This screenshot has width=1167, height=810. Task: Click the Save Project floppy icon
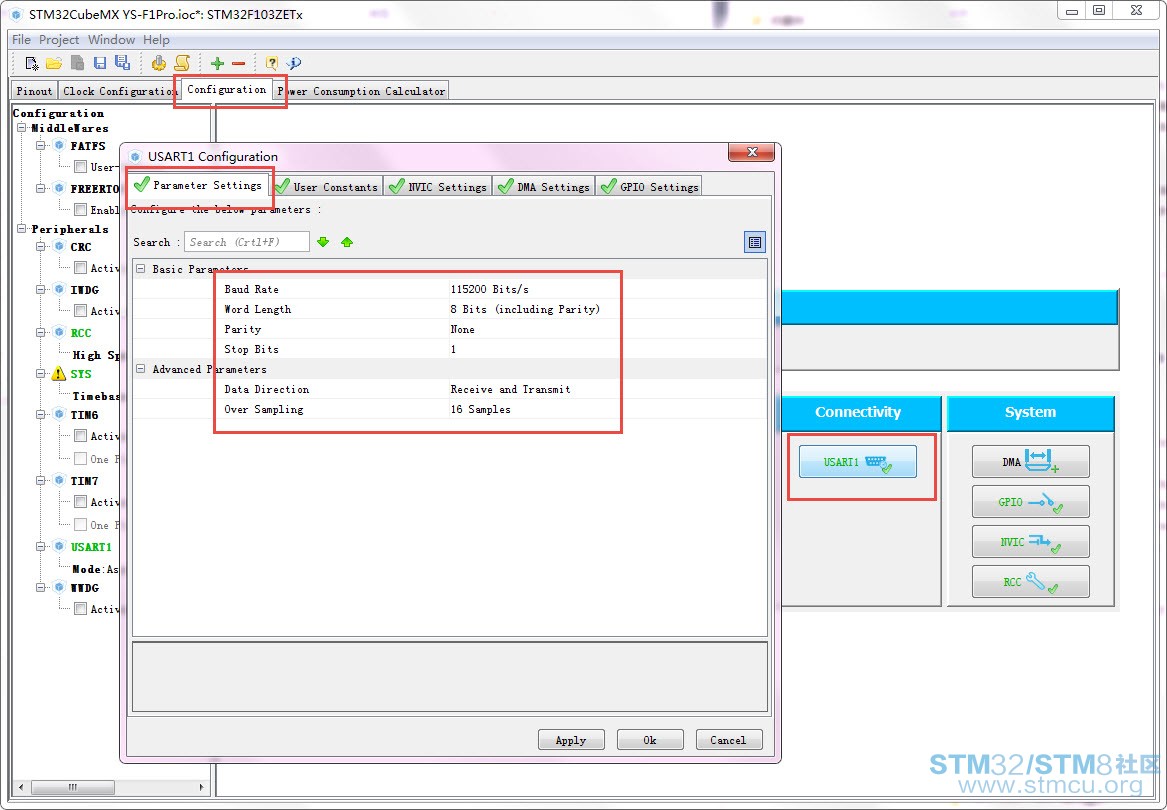point(100,63)
